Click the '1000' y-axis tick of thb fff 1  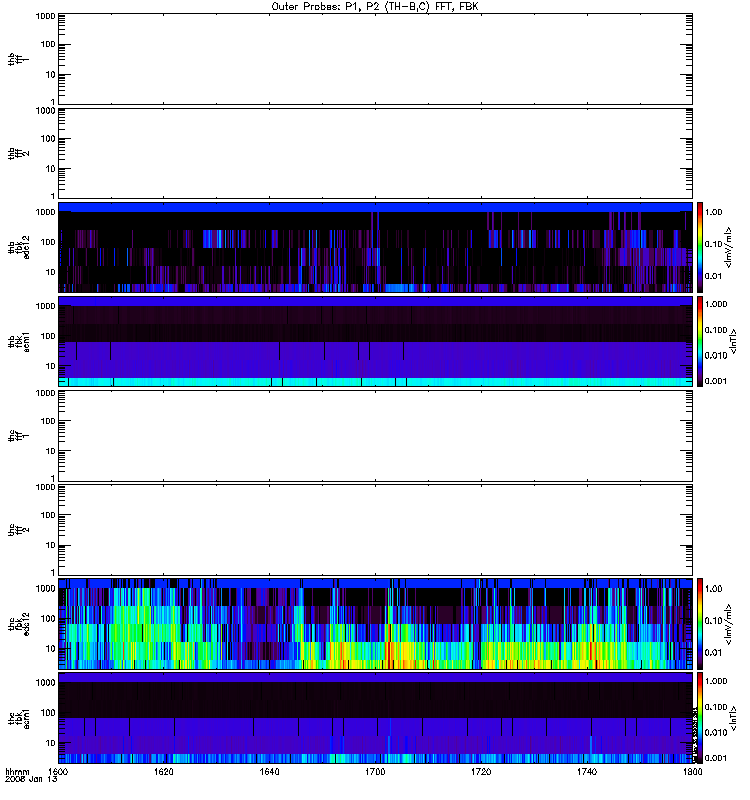click(45, 16)
